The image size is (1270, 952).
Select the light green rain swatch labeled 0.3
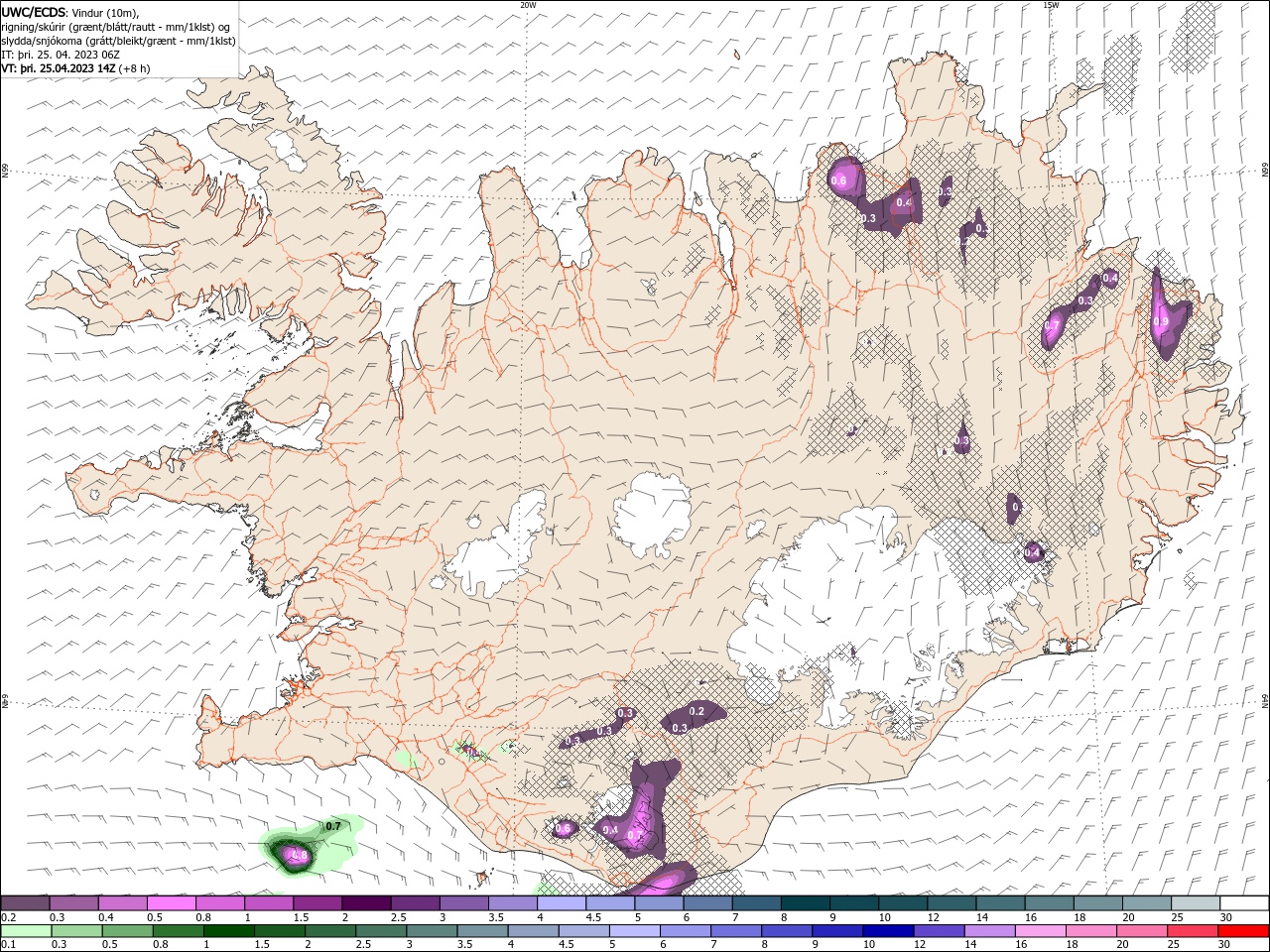77,931
